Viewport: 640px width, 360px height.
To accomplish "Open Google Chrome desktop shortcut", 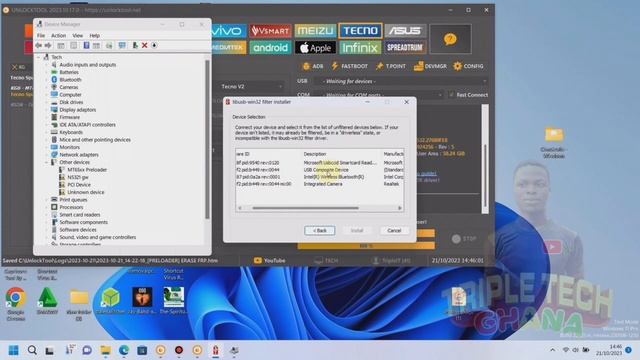I will pos(16,303).
